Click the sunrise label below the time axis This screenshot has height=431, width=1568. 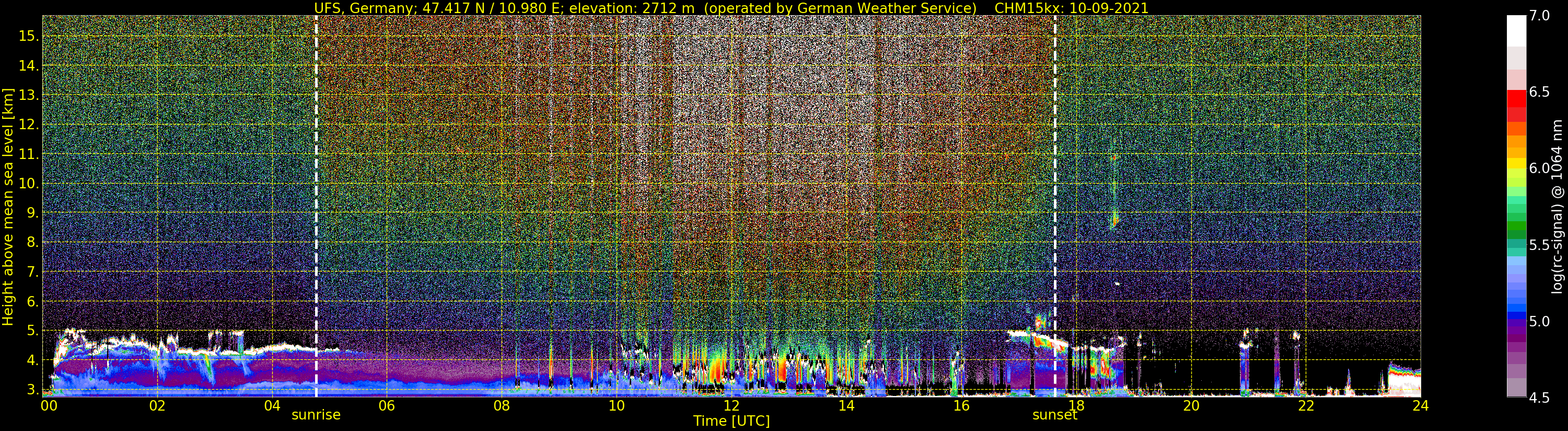(316, 415)
